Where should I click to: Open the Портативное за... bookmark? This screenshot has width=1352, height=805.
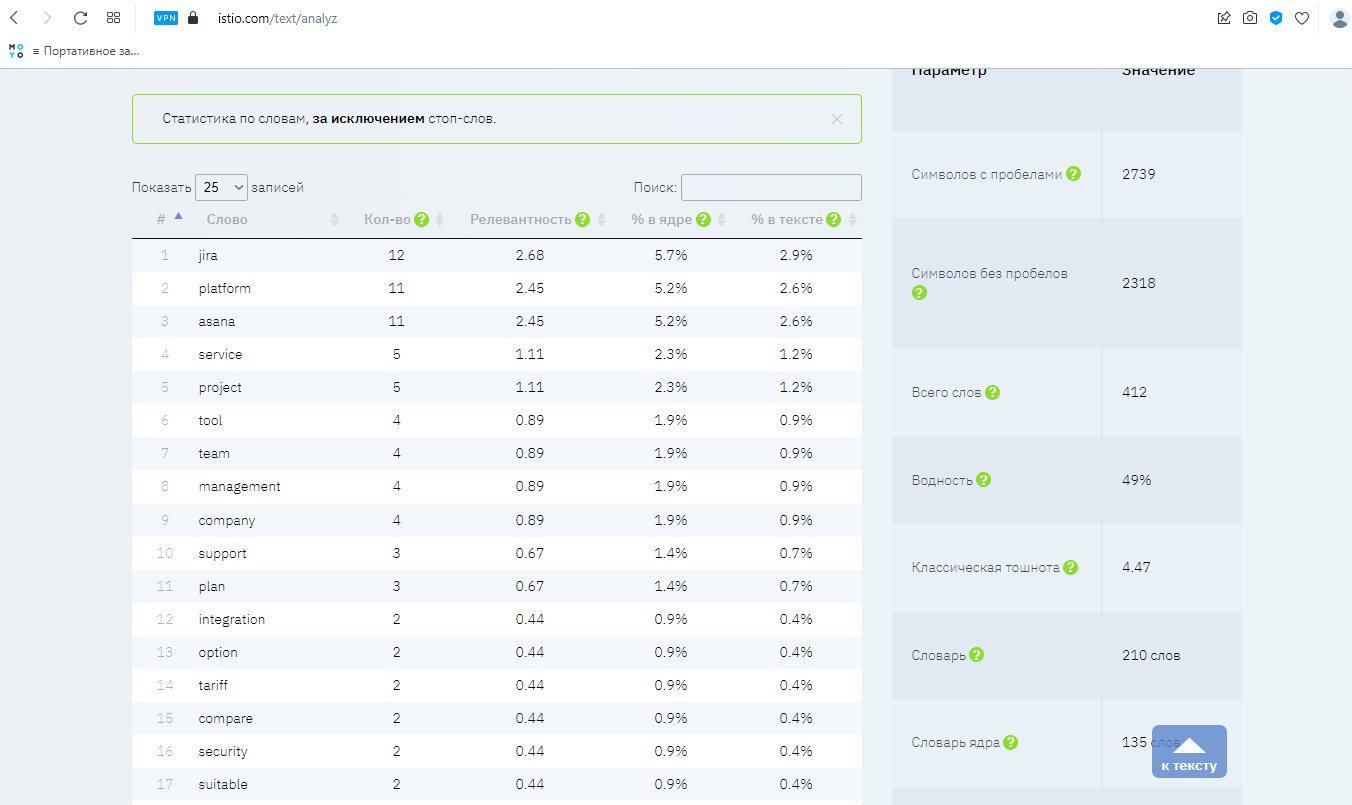tap(76, 50)
